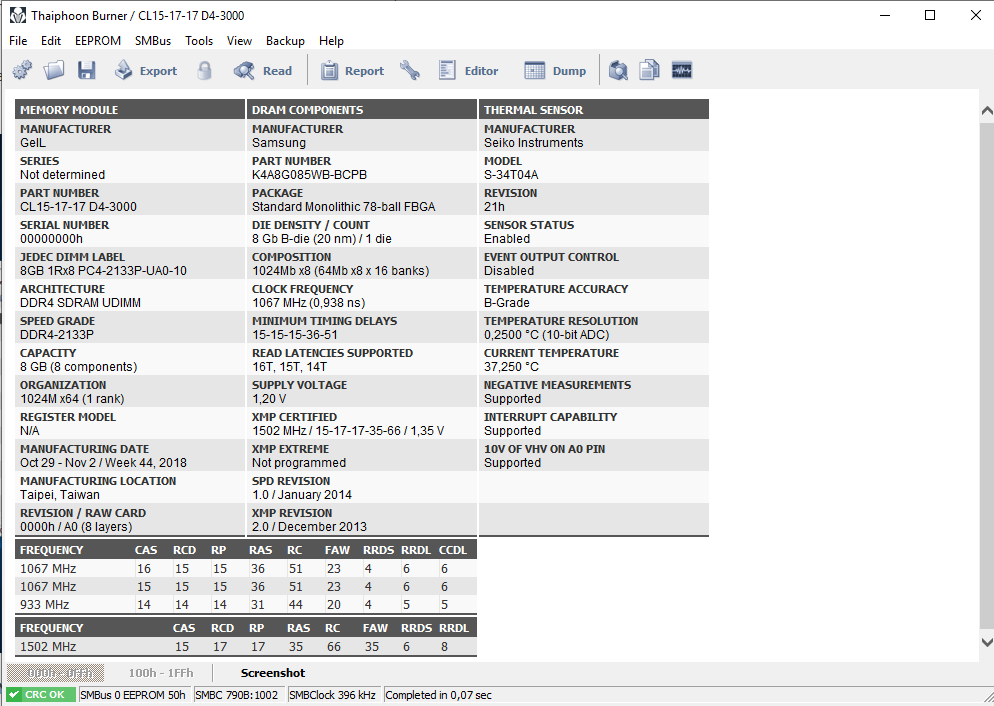Click the MEMORY MODULE column header
This screenshot has height=706, width=994.
pos(130,110)
